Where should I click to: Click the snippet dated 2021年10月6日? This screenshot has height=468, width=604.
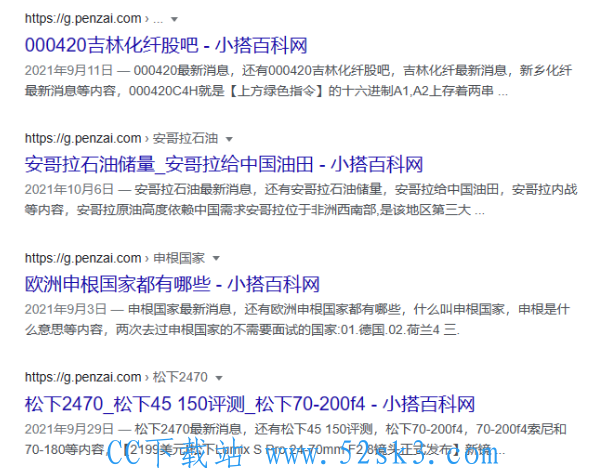pos(301,200)
